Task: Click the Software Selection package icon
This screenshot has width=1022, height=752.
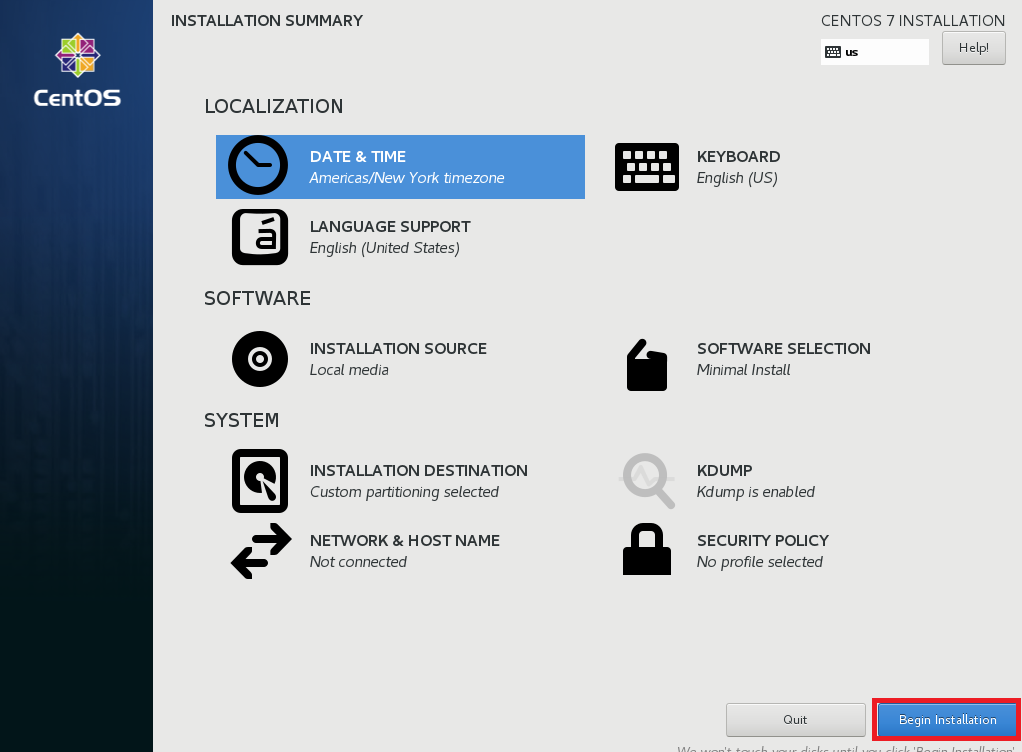Action: pyautogui.click(x=646, y=363)
